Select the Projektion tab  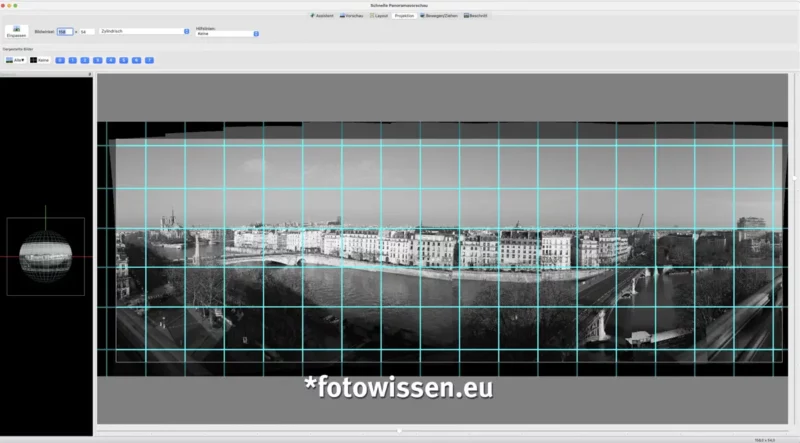404,16
